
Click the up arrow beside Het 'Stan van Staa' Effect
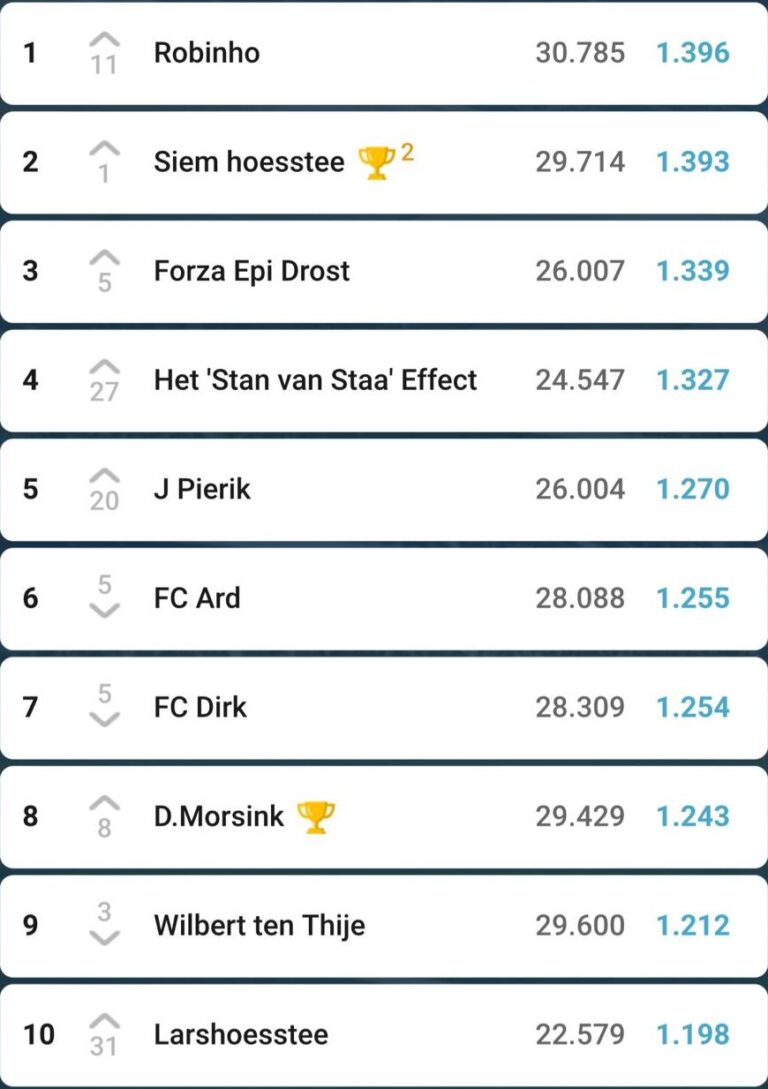pyautogui.click(x=104, y=369)
